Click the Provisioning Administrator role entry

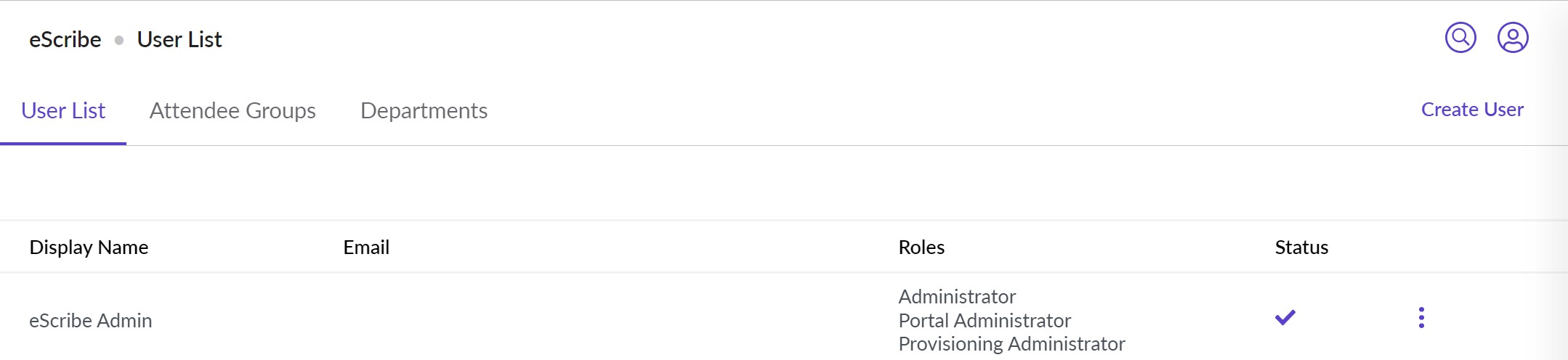pyautogui.click(x=1011, y=344)
